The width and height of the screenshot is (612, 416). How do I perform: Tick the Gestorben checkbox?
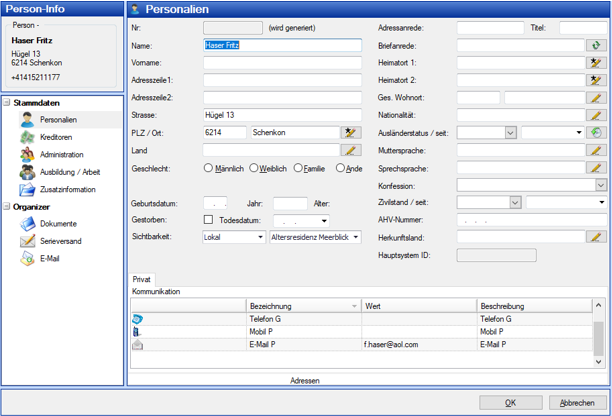pyautogui.click(x=208, y=220)
